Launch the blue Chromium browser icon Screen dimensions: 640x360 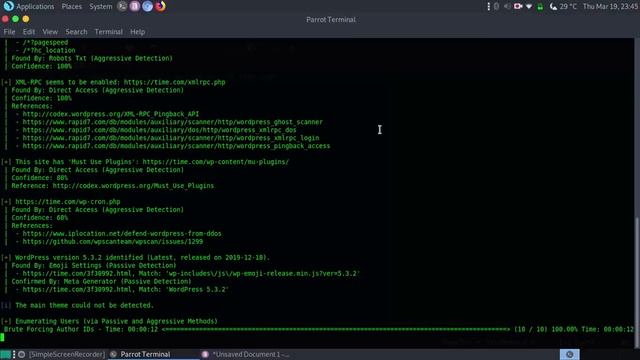147,6
